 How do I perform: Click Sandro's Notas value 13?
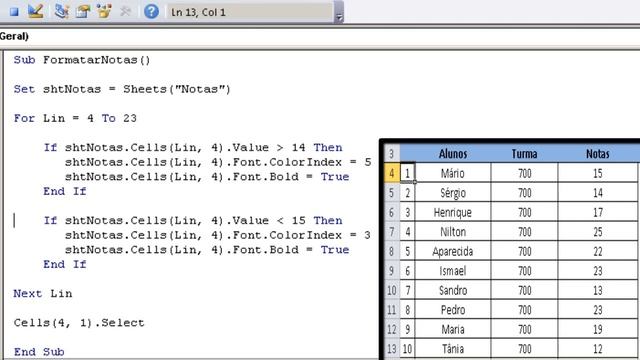[598, 291]
